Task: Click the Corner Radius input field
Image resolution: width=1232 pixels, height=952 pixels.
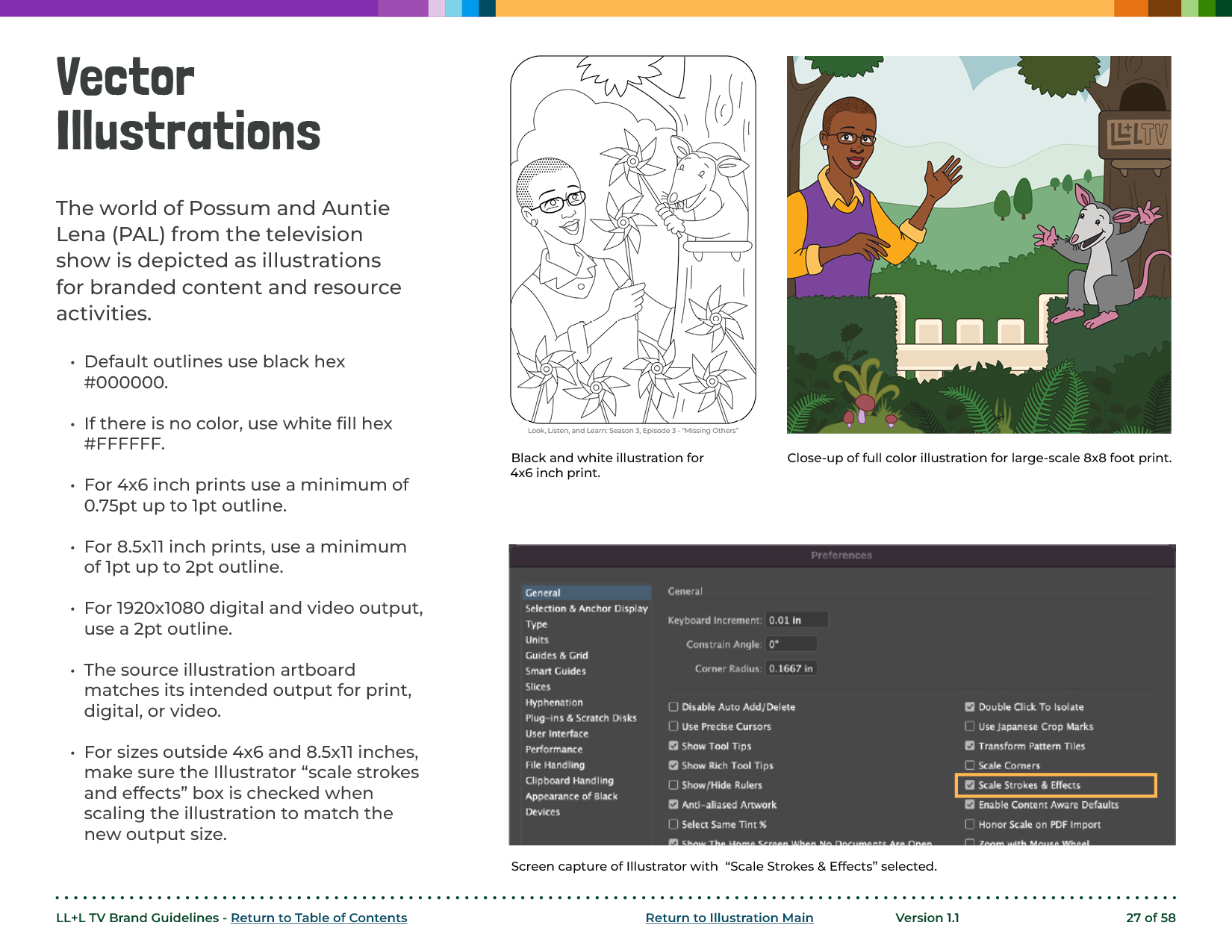Action: click(791, 668)
